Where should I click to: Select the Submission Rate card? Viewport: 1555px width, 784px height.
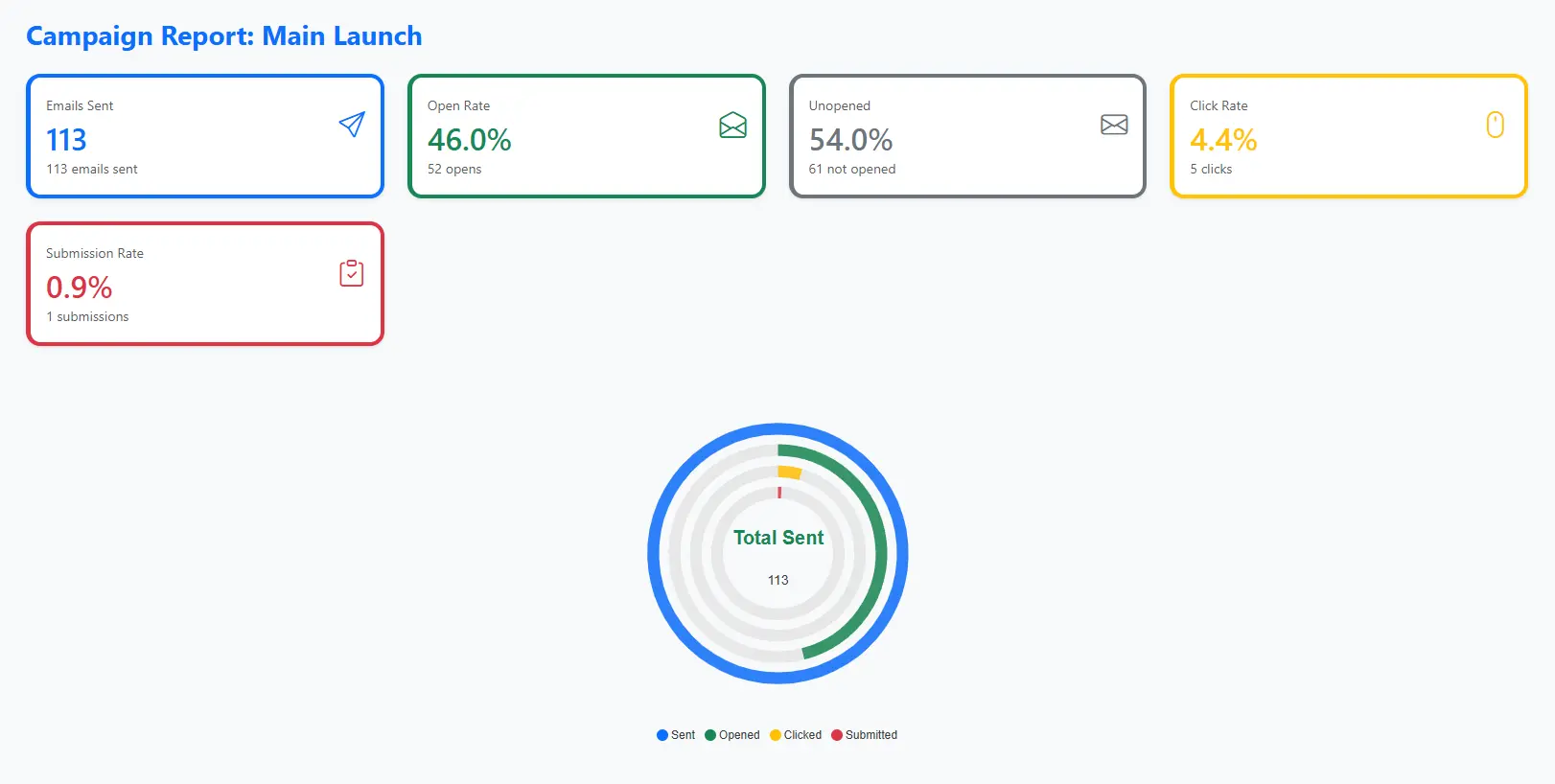(205, 284)
